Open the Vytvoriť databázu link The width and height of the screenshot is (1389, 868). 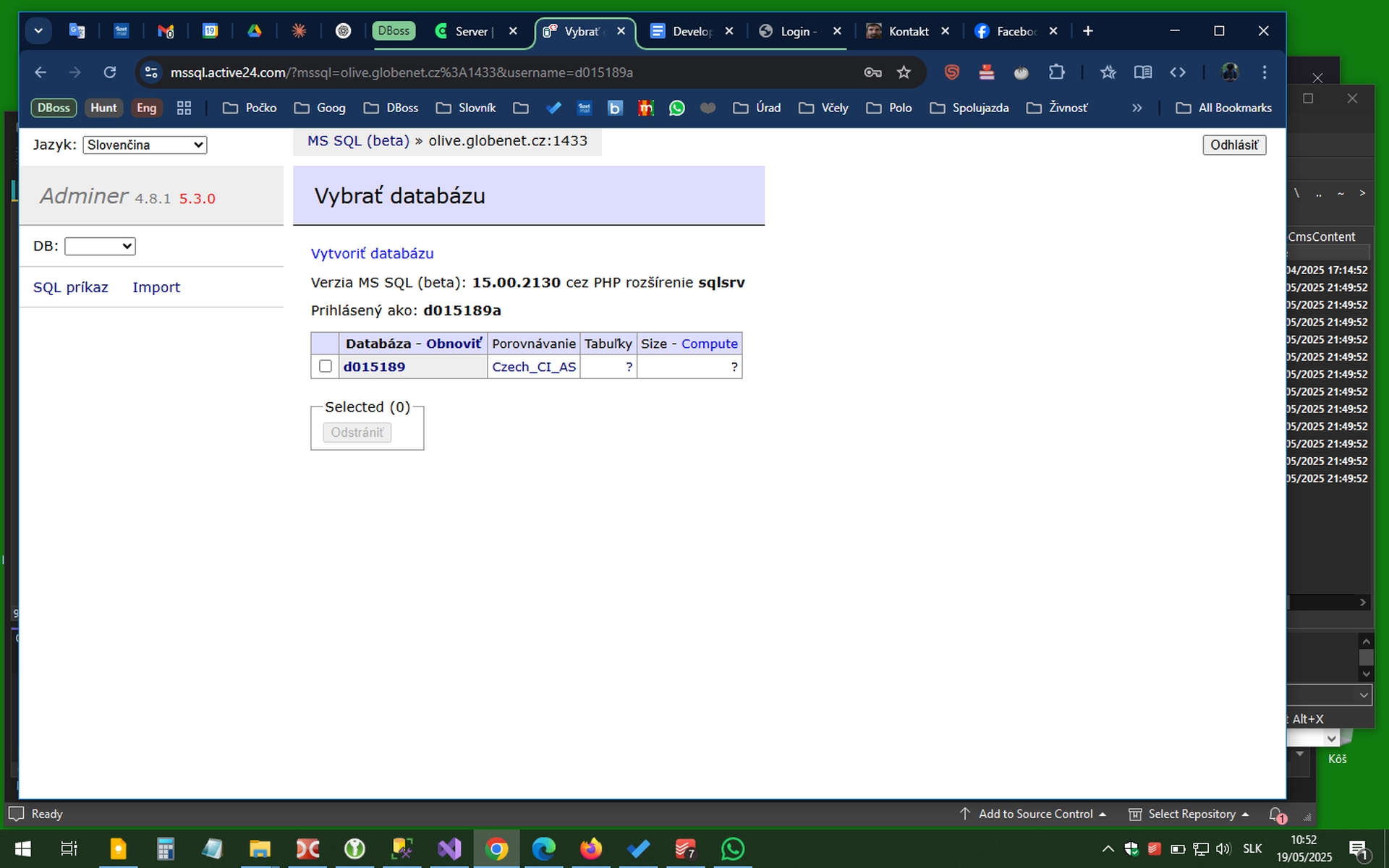pyautogui.click(x=372, y=253)
